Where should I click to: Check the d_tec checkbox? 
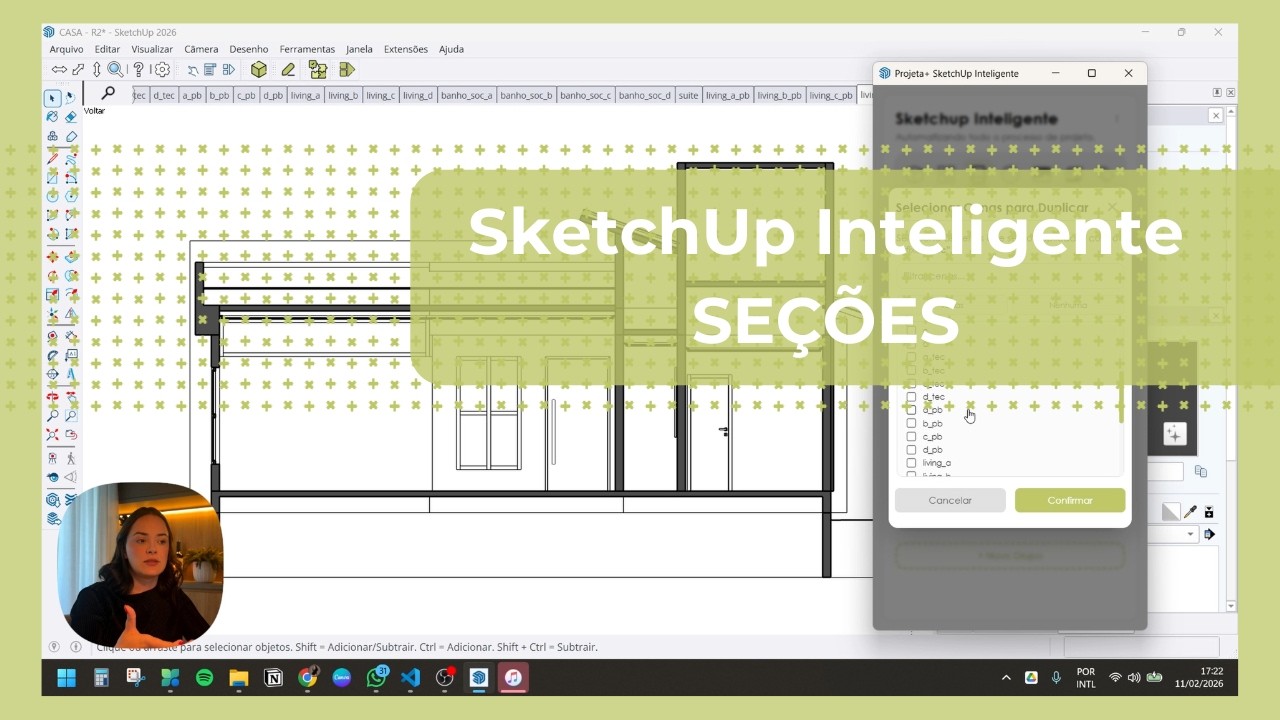911,397
